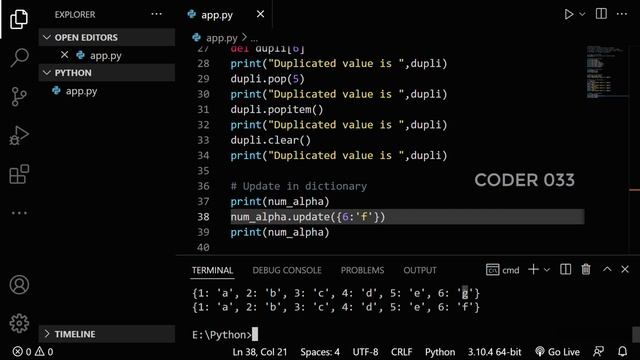640x360 pixels.
Task: Click the num_alpha.update line of code
Action: coord(307,217)
